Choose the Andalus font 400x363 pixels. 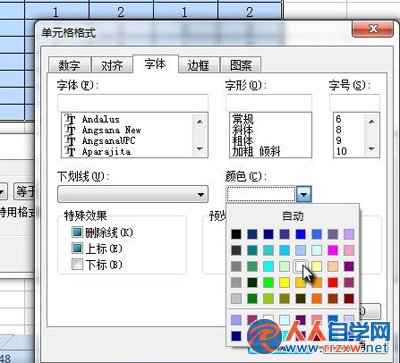100,119
